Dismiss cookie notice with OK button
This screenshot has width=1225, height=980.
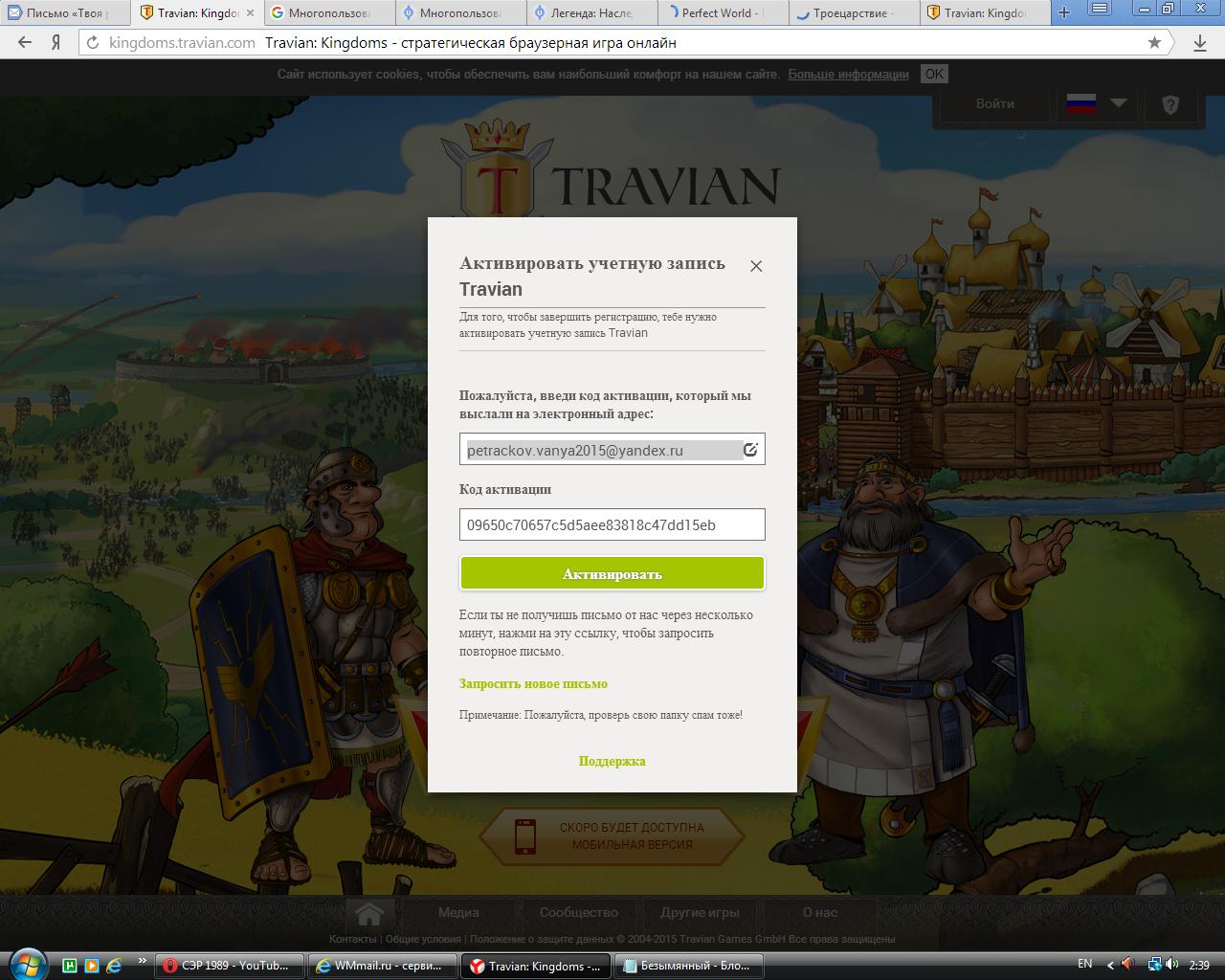pyautogui.click(x=934, y=74)
